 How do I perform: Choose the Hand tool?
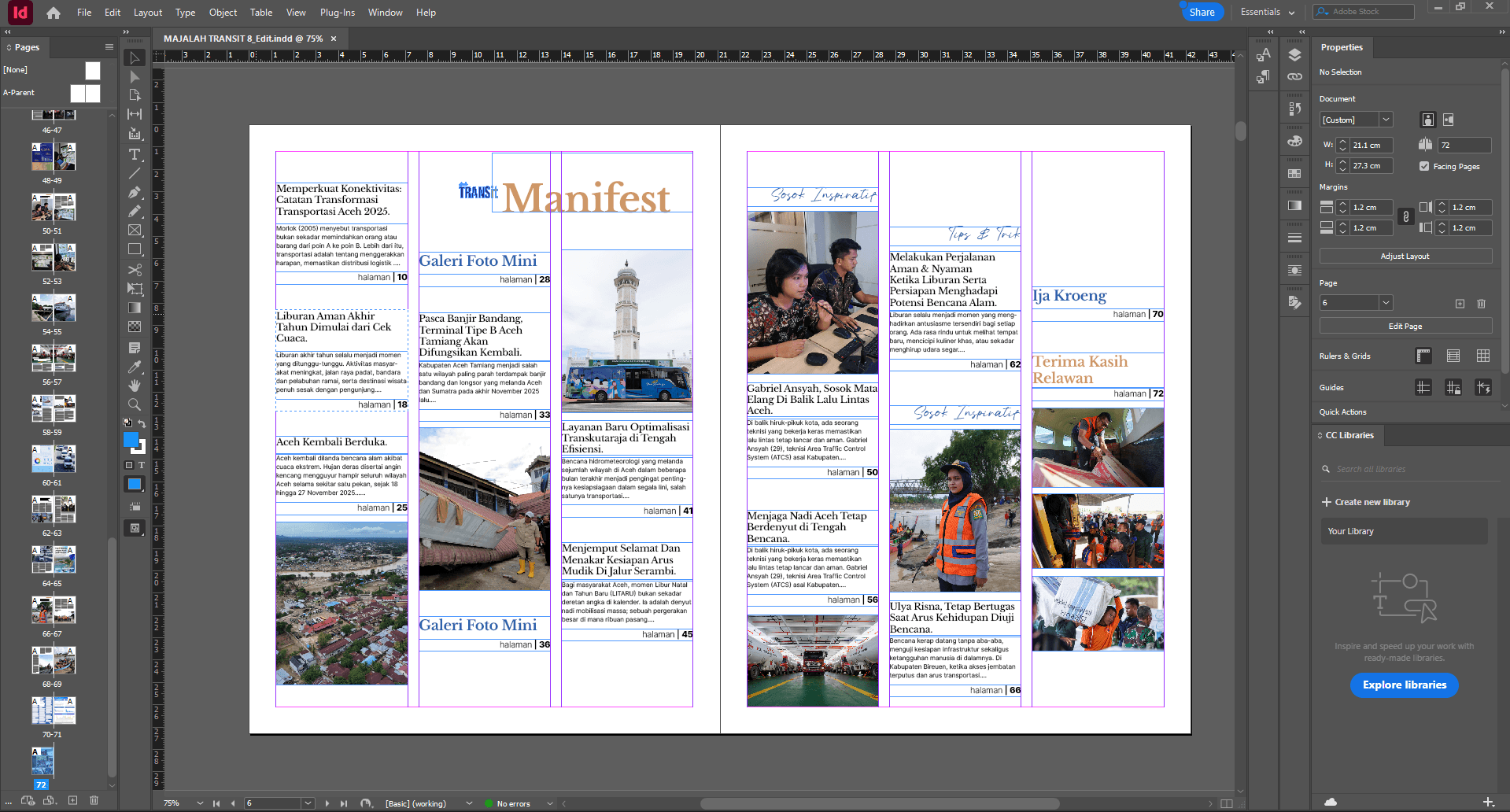click(x=135, y=386)
